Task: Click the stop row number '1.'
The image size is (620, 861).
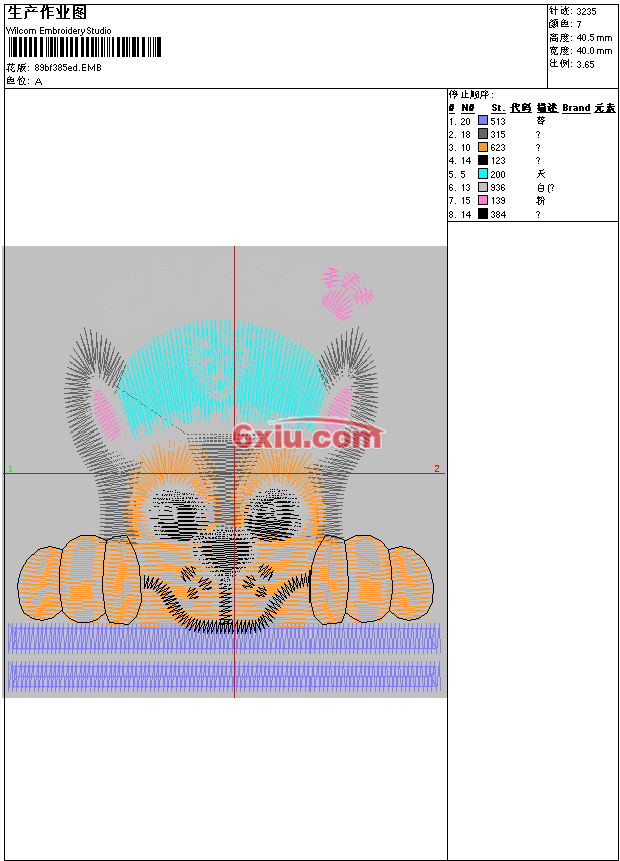Action: (x=452, y=121)
